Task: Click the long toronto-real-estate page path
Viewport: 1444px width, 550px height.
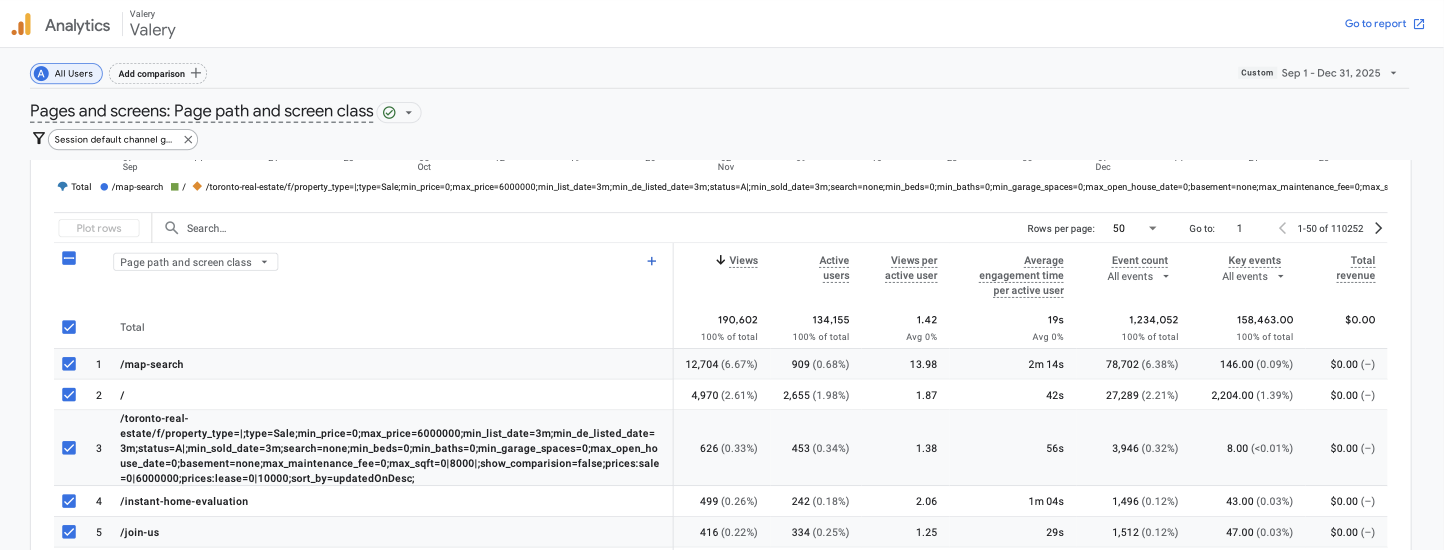Action: tap(389, 448)
